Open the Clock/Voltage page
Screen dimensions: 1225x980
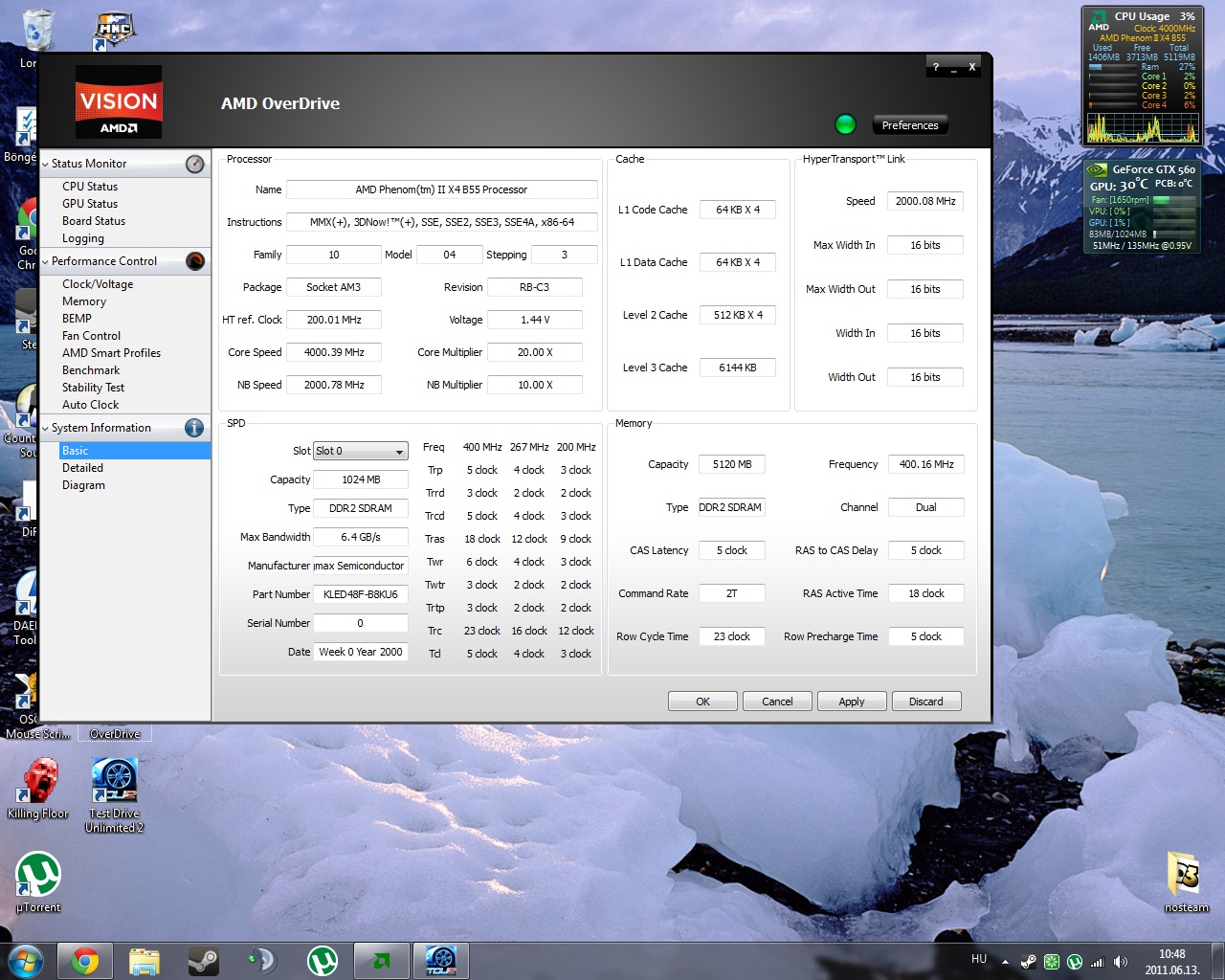point(98,284)
